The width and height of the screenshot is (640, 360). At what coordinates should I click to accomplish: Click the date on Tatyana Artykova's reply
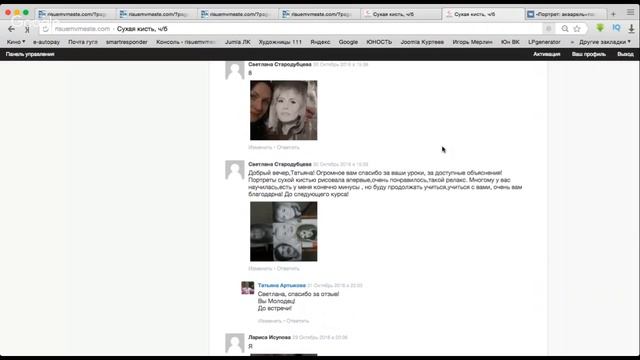pyautogui.click(x=335, y=285)
